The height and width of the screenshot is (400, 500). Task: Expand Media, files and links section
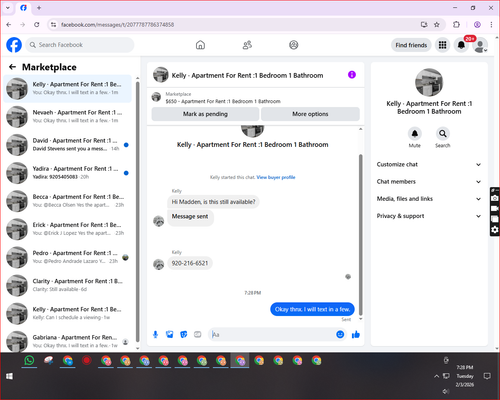(429, 199)
